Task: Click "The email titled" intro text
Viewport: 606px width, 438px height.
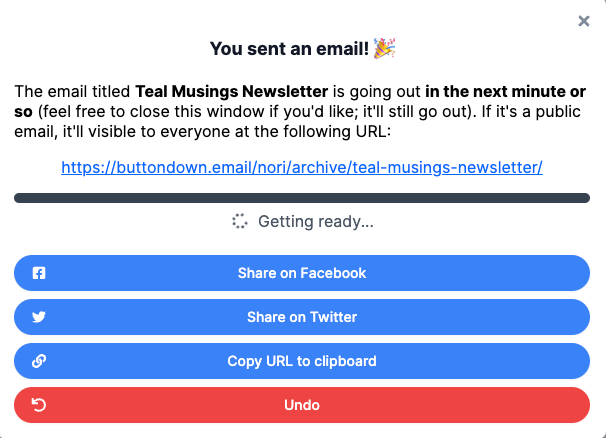Action: pos(72,92)
